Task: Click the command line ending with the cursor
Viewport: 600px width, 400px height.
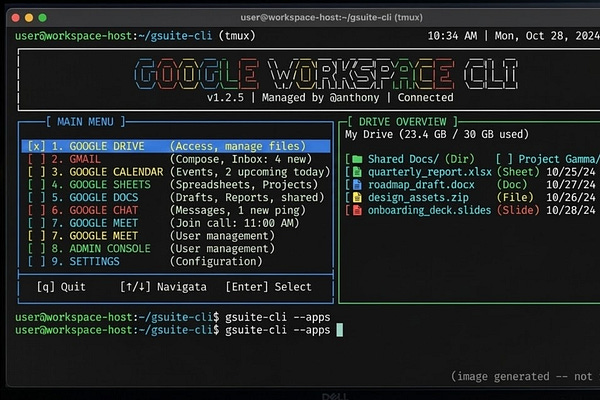Action: click(179, 330)
